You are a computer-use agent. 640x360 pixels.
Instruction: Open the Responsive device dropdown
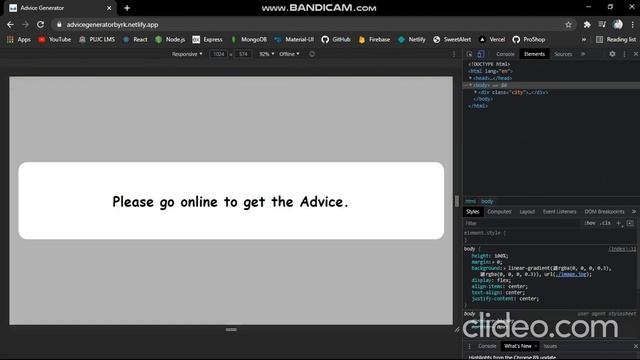coord(187,54)
